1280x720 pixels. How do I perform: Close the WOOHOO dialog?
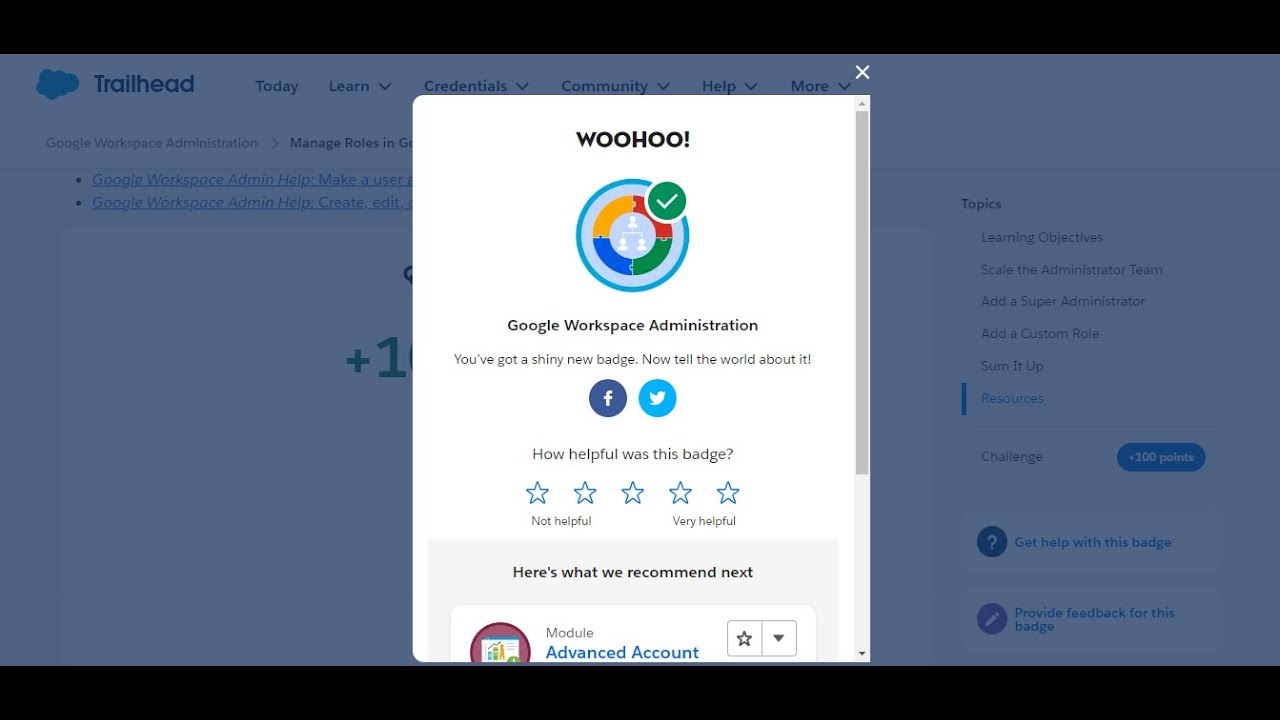click(862, 72)
